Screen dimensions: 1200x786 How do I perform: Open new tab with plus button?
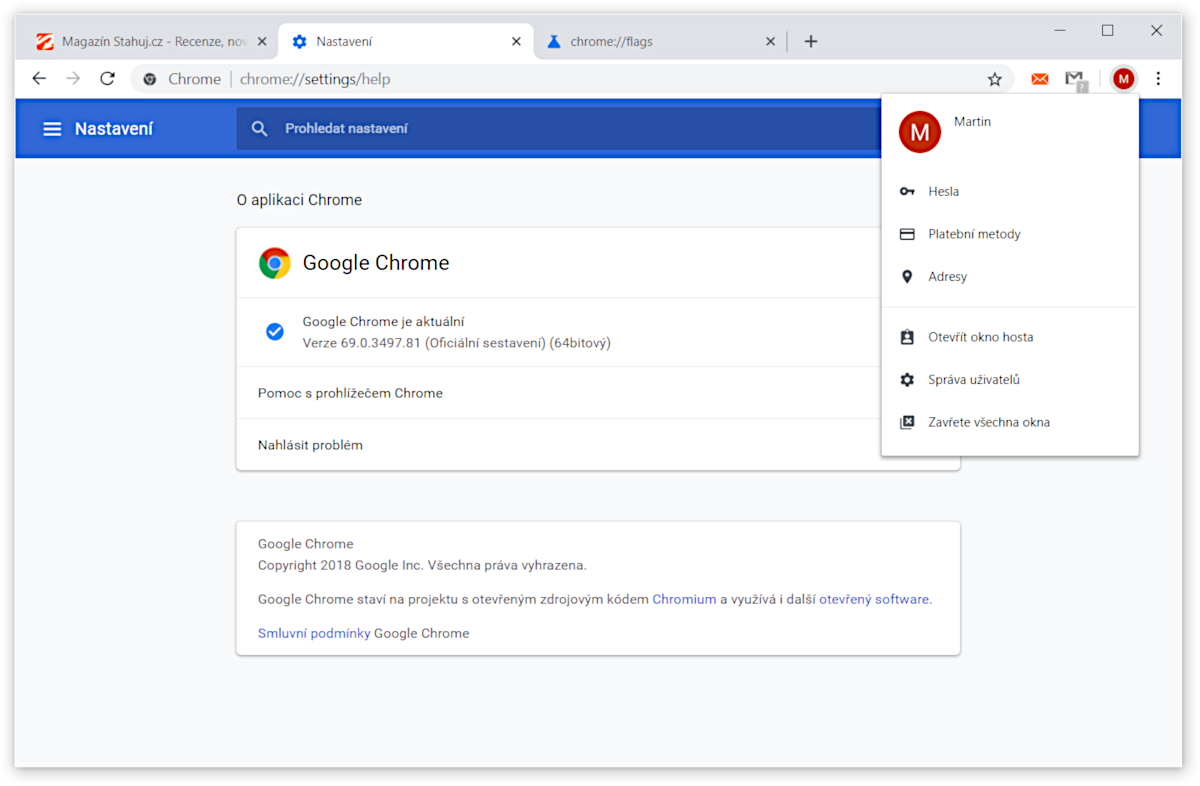click(811, 42)
